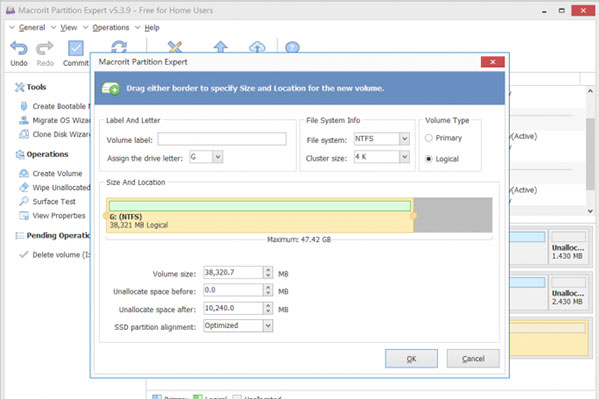Click the Surface Test magnifier icon
Image resolution: width=600 pixels, height=399 pixels.
click(x=24, y=201)
